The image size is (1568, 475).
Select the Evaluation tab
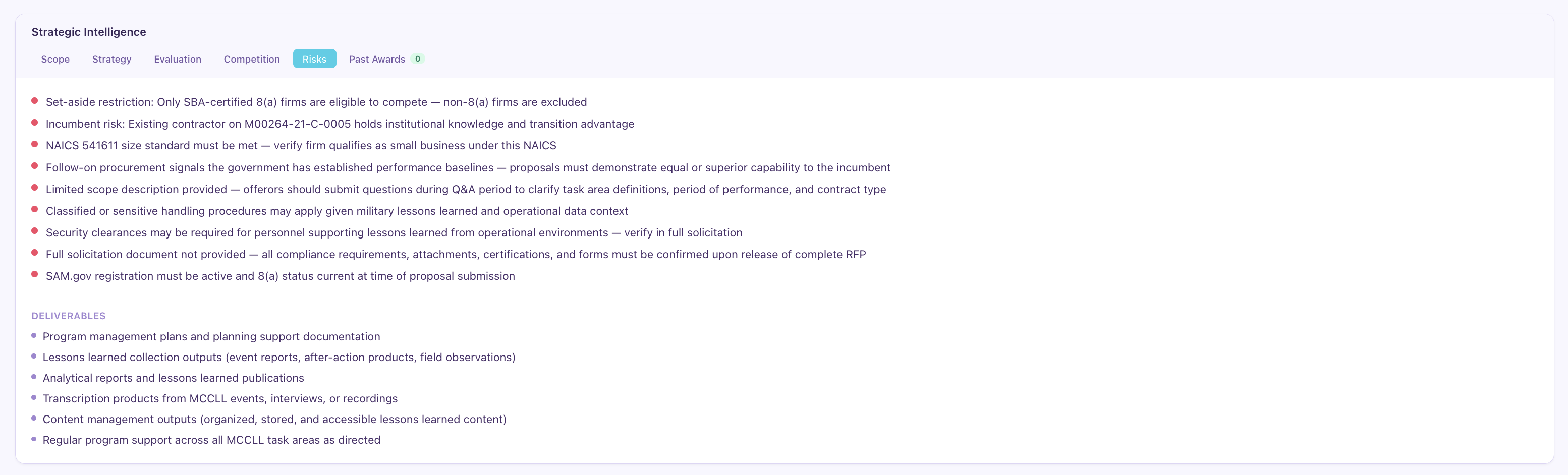(x=177, y=59)
